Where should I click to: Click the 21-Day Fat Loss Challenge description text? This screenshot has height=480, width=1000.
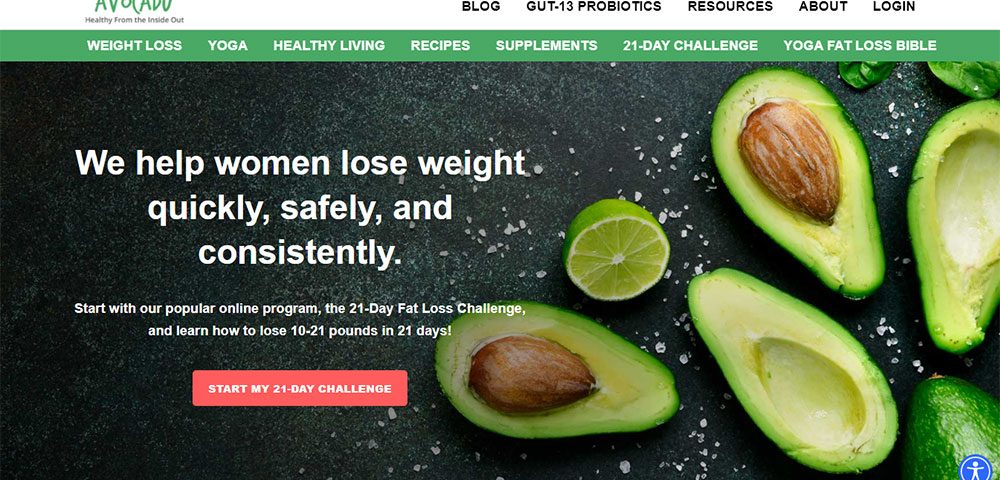300,320
